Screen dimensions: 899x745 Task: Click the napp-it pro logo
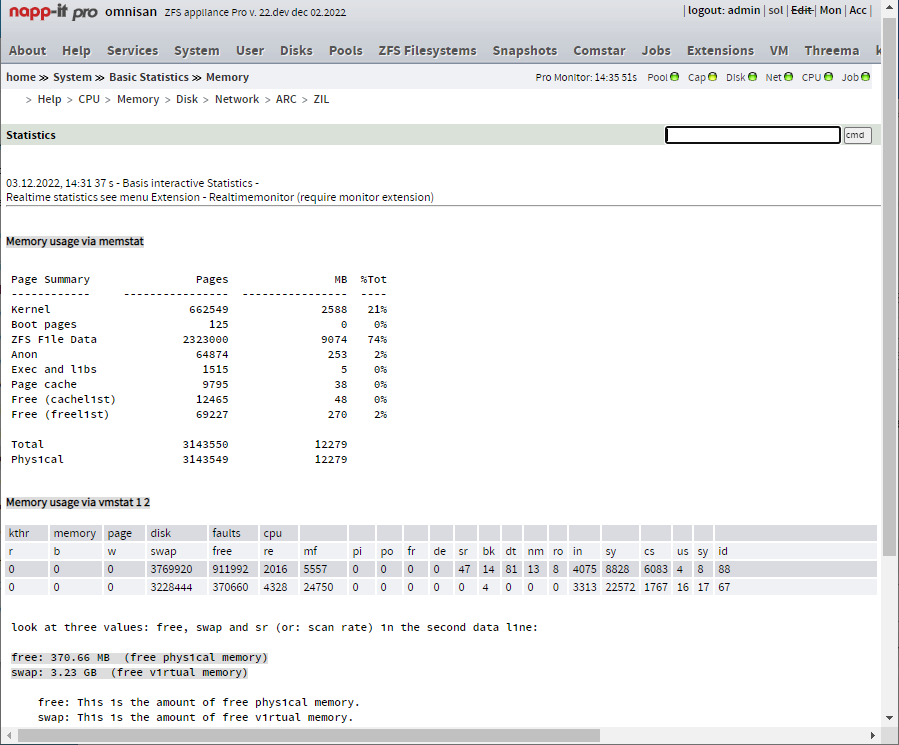point(53,12)
